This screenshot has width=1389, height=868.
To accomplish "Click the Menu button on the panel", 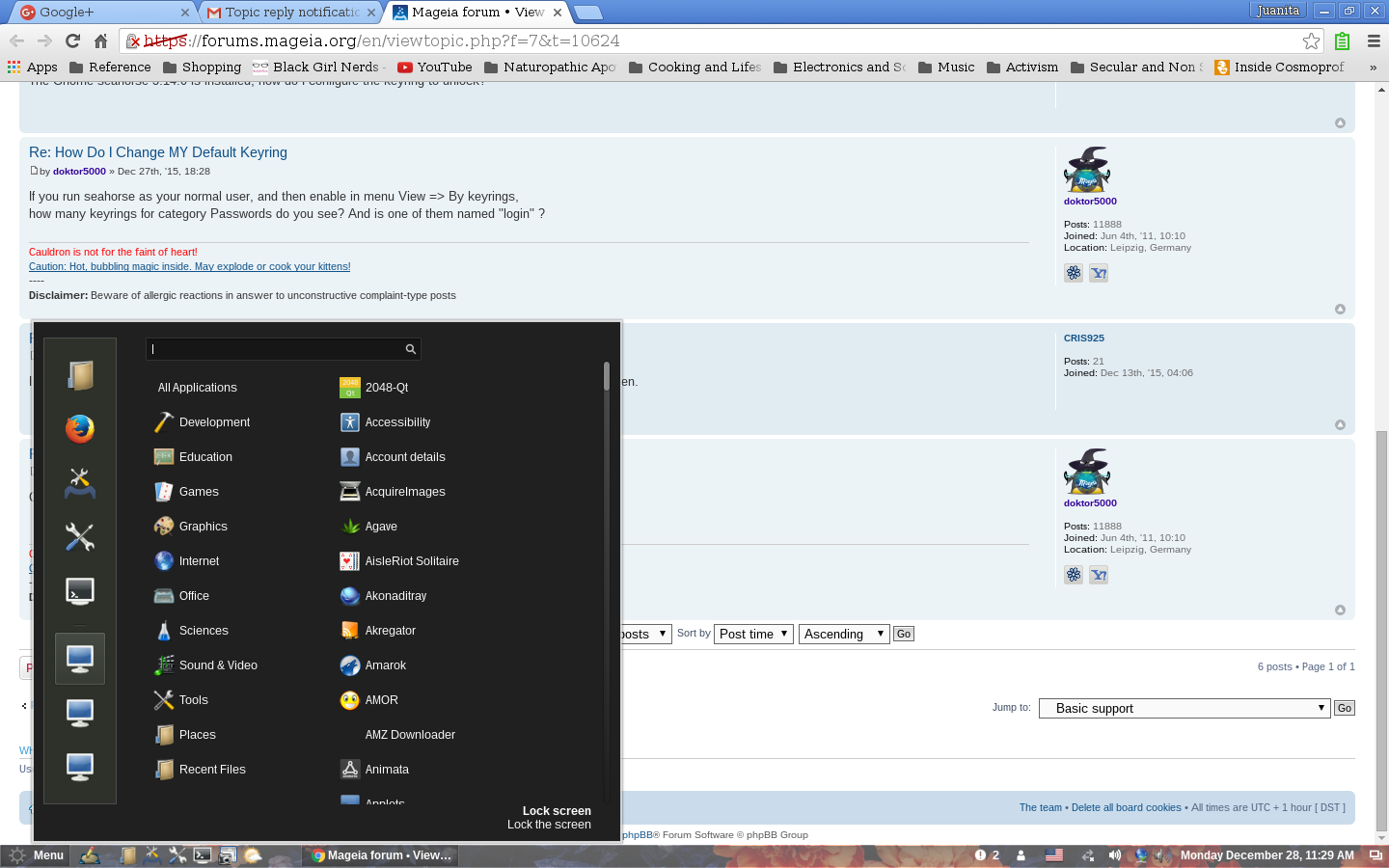I will pos(35,855).
